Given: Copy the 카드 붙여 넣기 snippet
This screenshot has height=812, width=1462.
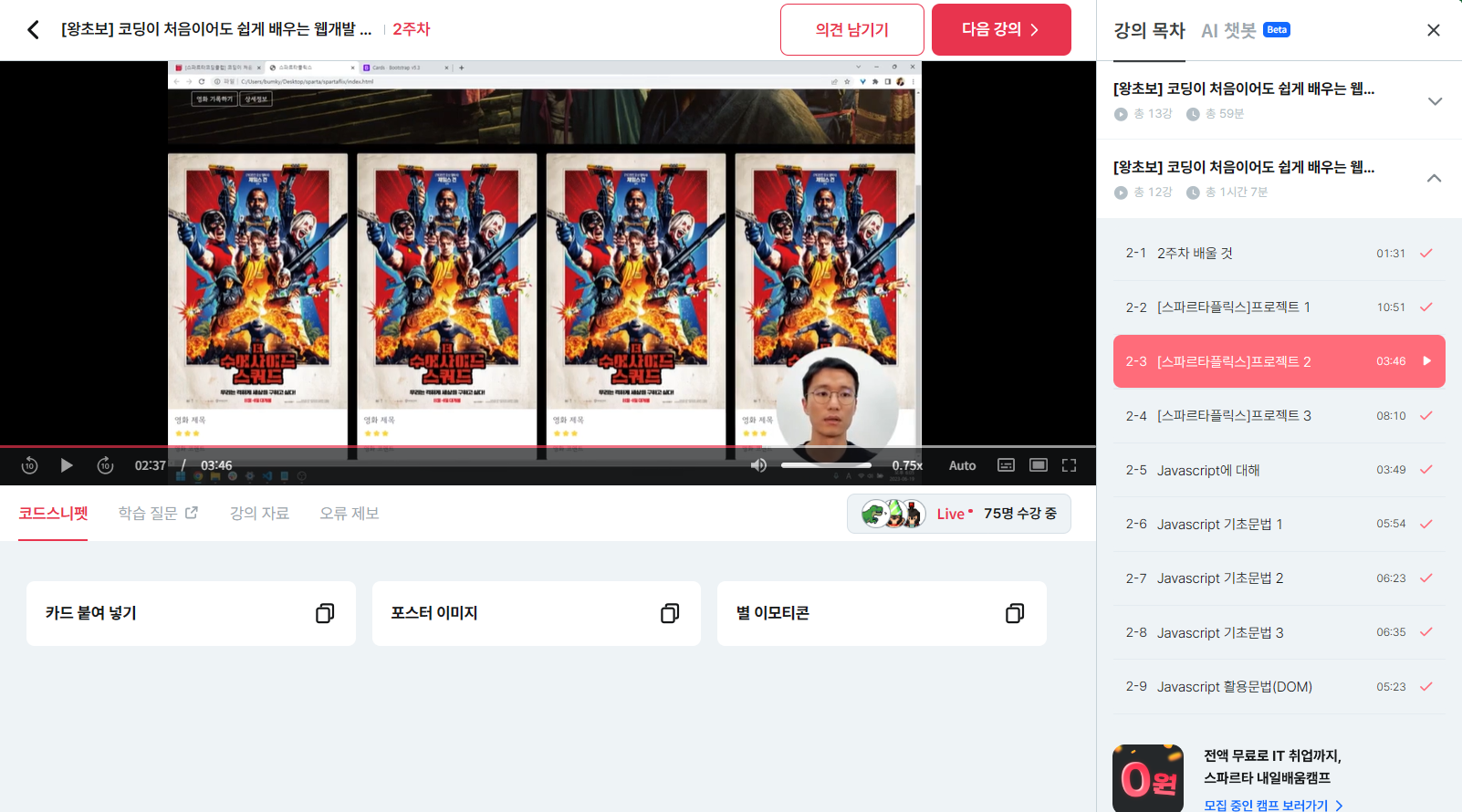Looking at the screenshot, I should (325, 613).
